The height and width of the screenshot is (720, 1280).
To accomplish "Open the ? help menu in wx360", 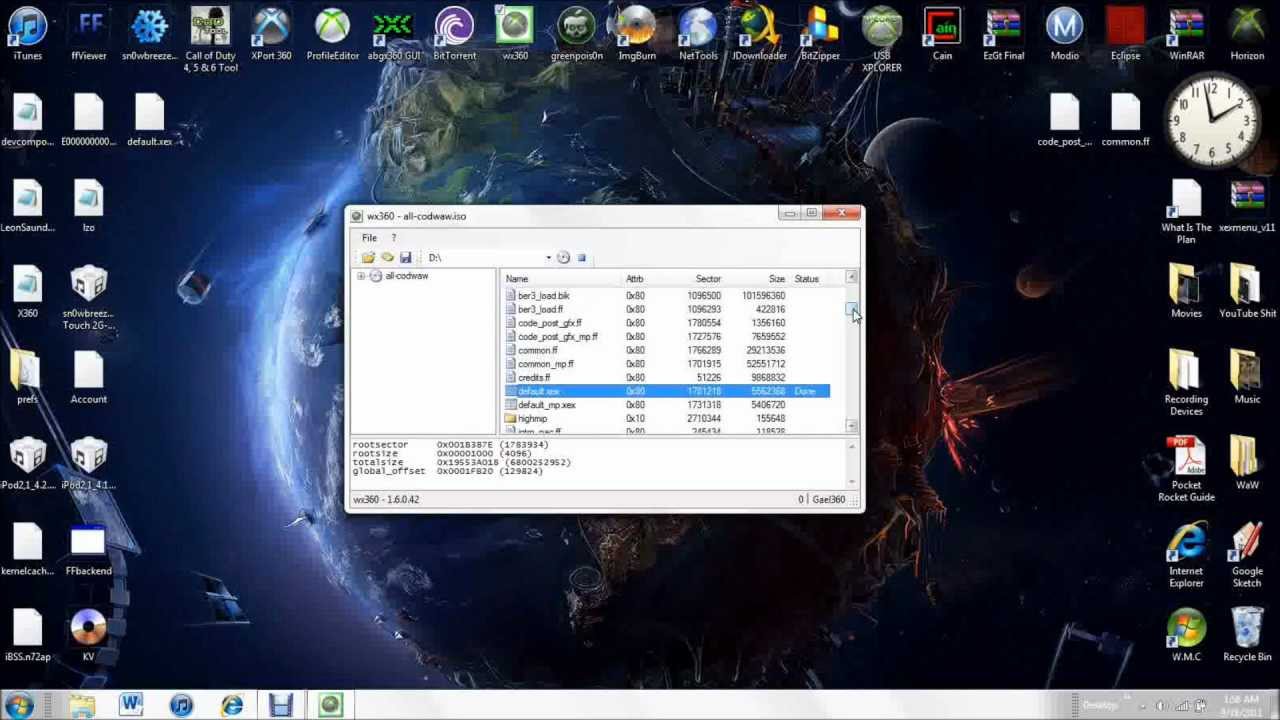I will tap(393, 238).
